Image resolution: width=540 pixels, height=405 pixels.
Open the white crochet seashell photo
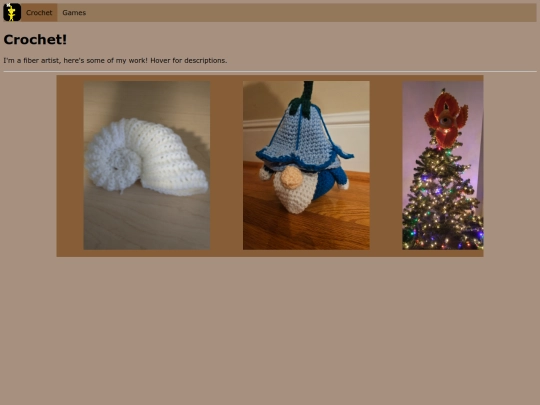click(x=147, y=165)
